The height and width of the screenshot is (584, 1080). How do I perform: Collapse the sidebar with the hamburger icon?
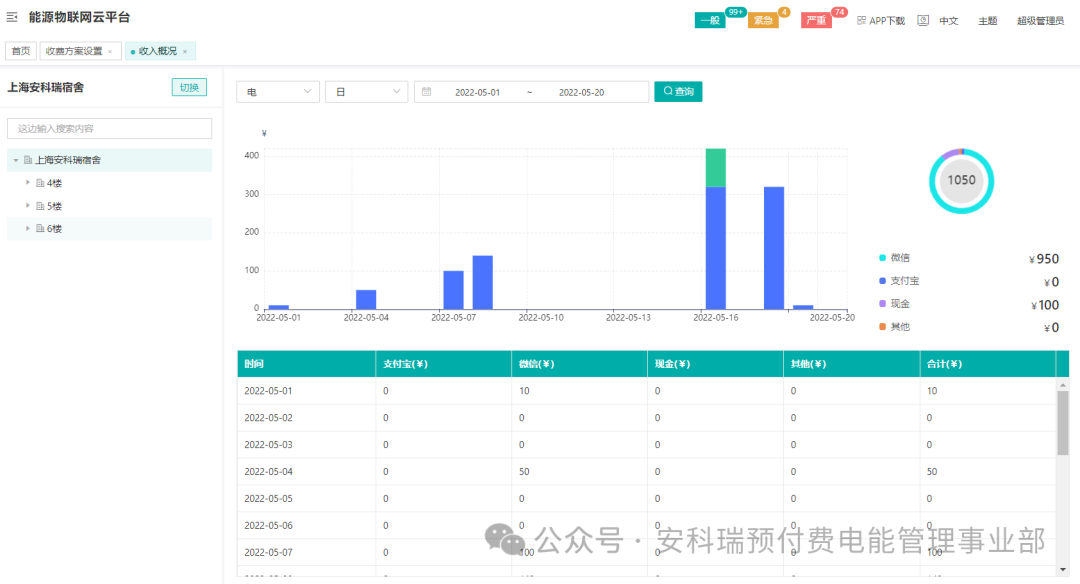(x=12, y=17)
